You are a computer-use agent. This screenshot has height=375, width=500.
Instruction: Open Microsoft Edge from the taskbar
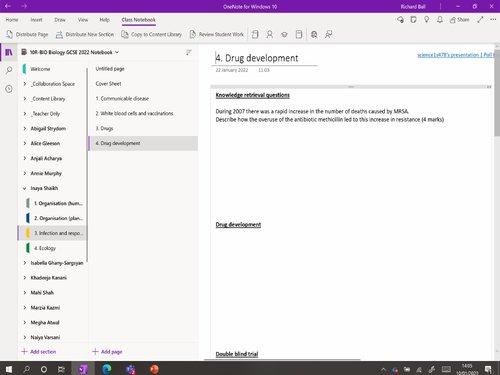pos(107,369)
